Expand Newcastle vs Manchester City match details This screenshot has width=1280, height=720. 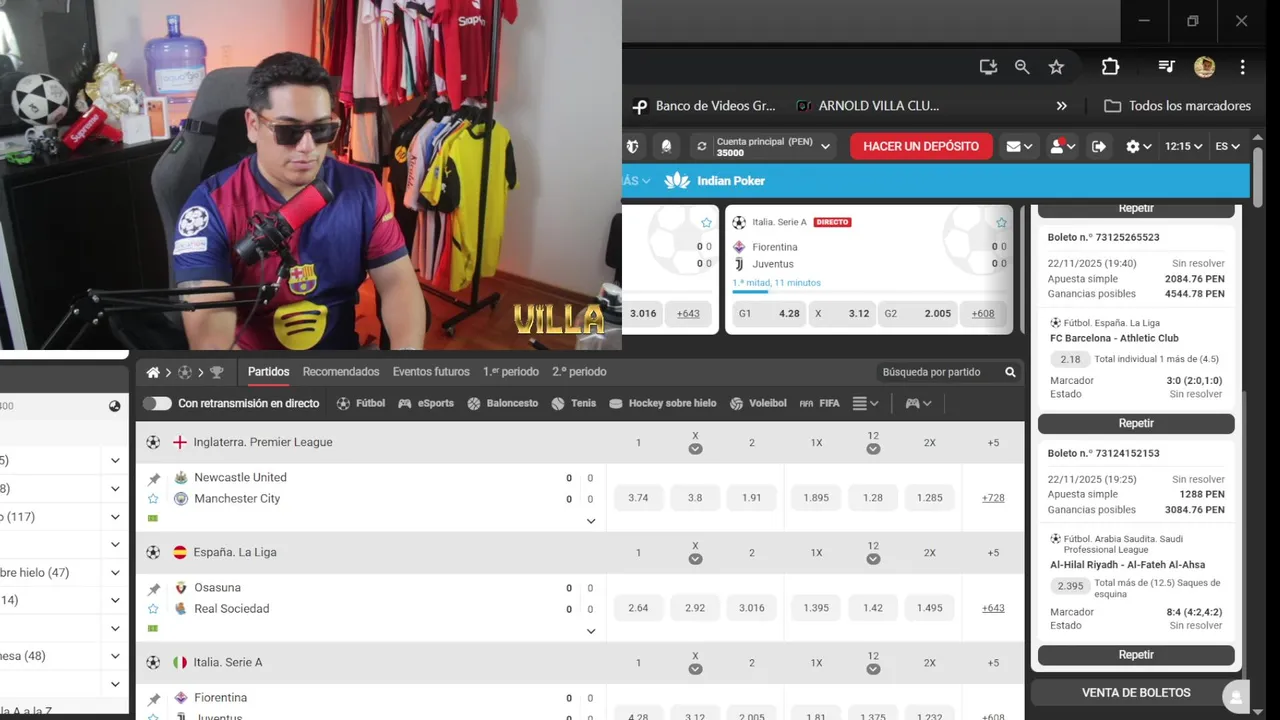[x=591, y=521]
